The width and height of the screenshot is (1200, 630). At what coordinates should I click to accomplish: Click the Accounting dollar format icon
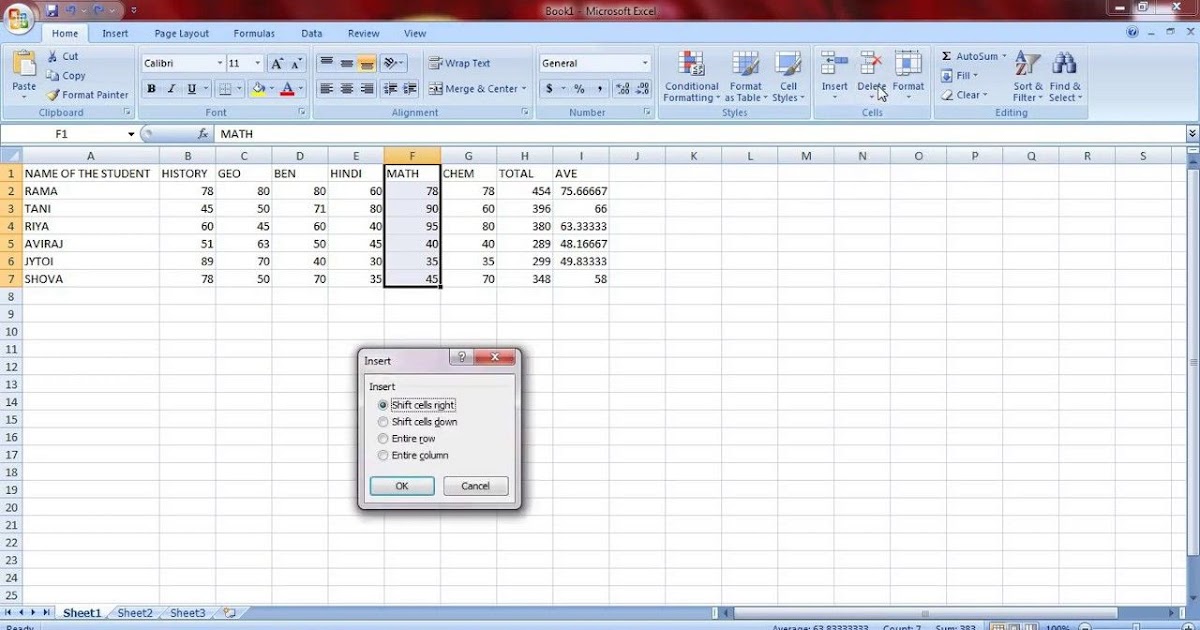549,89
